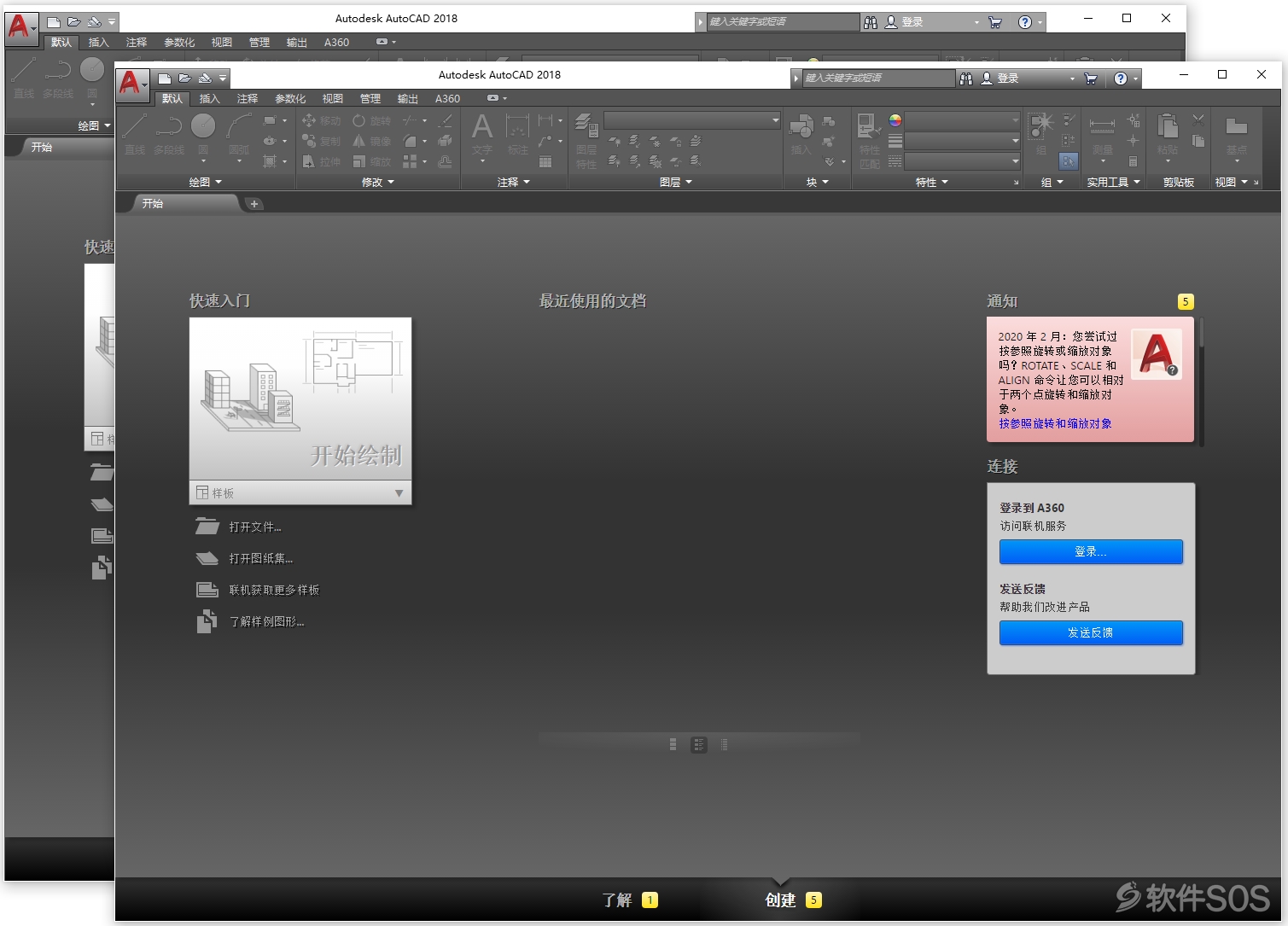This screenshot has width=1288, height=926.
Task: Switch to 参数化 ribbon tab in front window
Action: [290, 98]
